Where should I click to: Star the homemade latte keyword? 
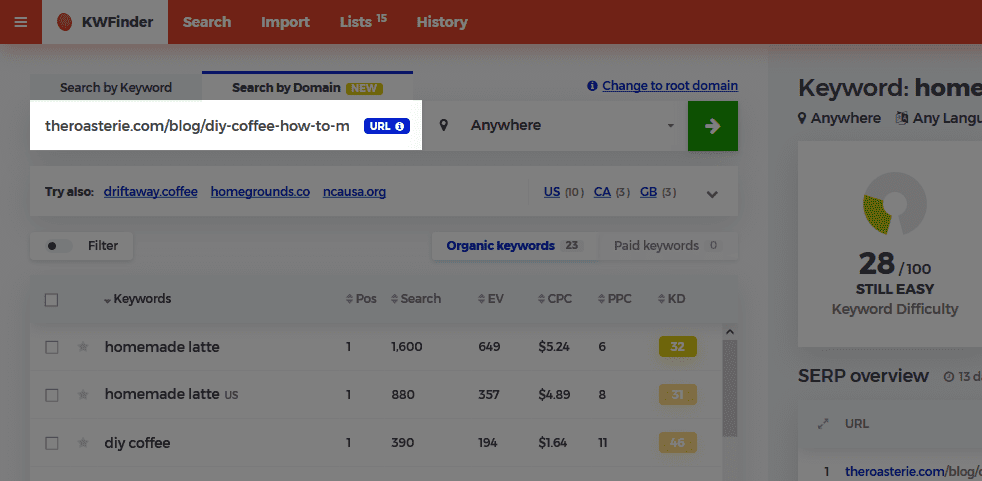[83, 346]
